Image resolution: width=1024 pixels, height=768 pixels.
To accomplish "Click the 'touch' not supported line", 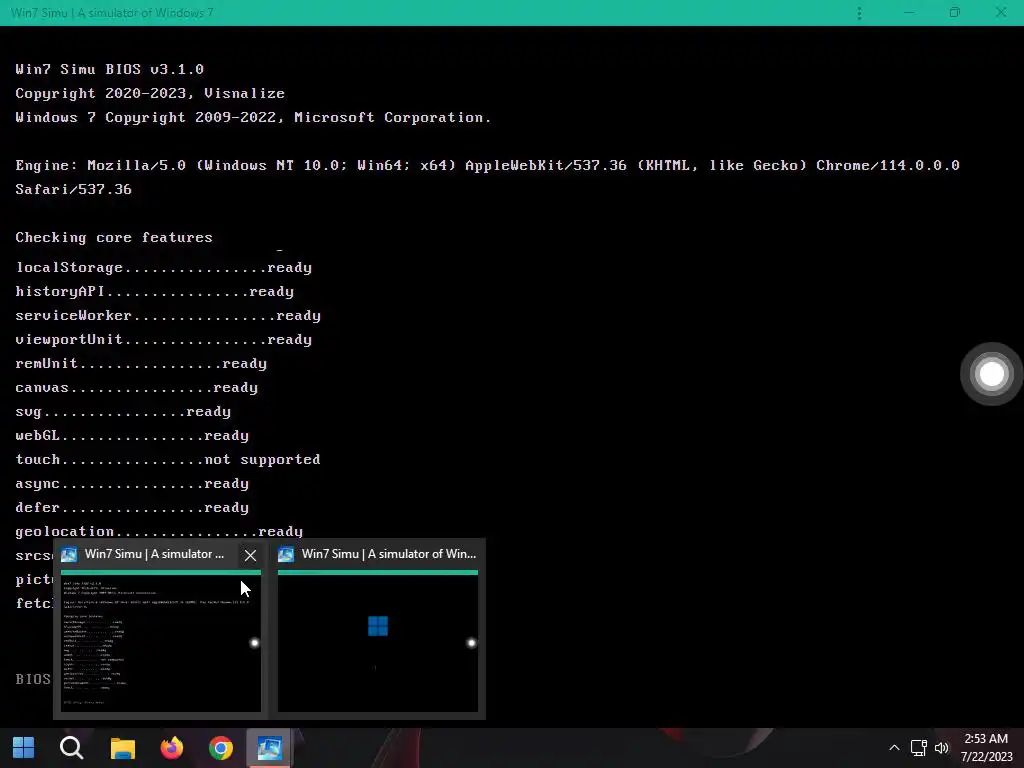I will coord(168,460).
